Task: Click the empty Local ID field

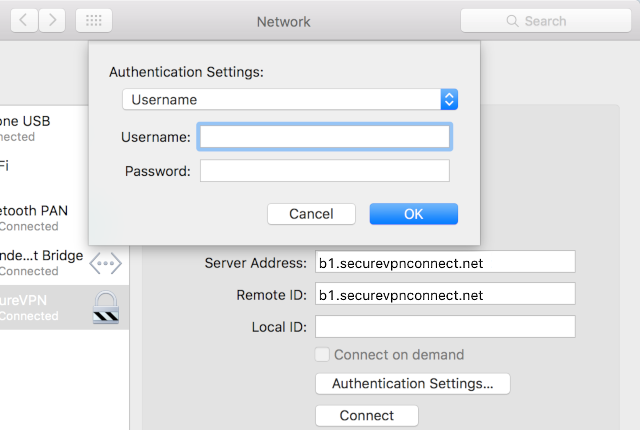Action: 445,326
